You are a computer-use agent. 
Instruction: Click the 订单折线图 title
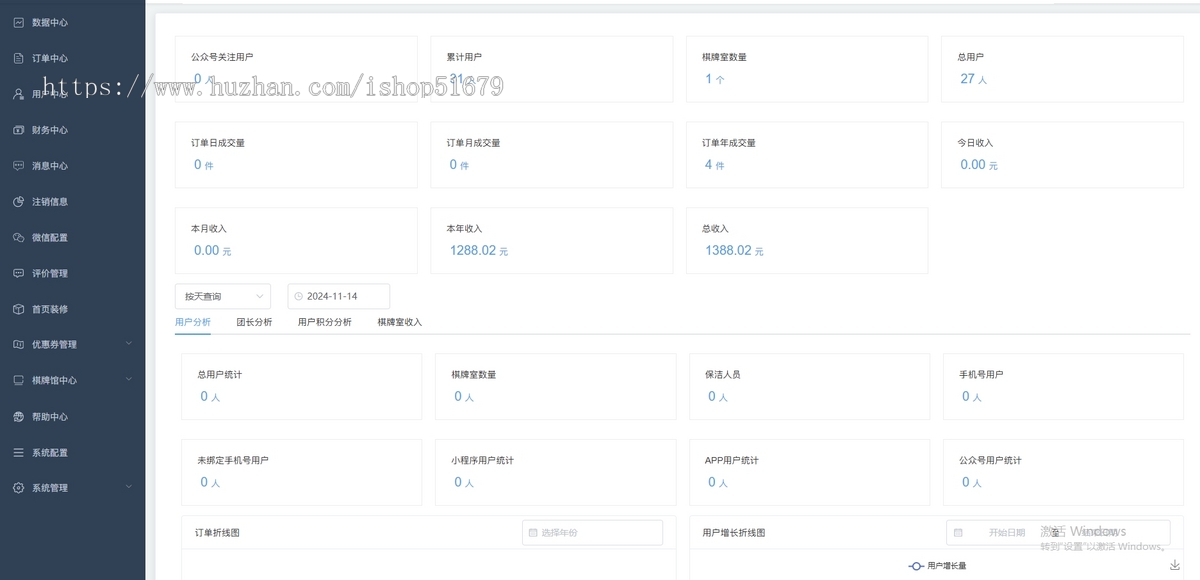point(217,533)
